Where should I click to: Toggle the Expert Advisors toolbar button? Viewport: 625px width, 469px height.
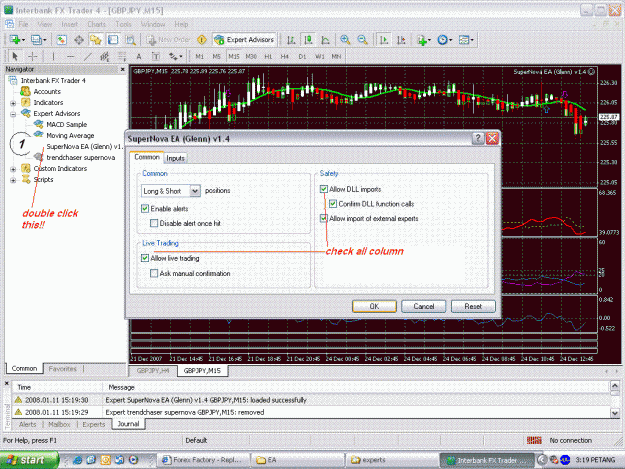click(244, 40)
